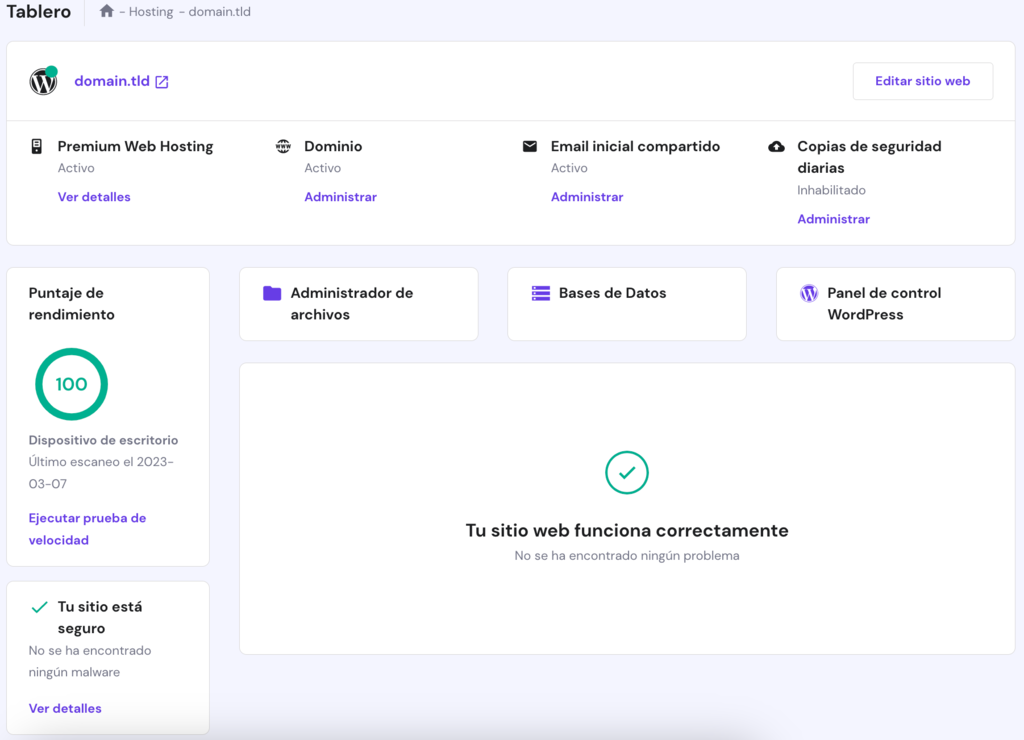The width and height of the screenshot is (1024, 740).
Task: Click the WordPress logo beside domain.tld
Action: [42, 81]
